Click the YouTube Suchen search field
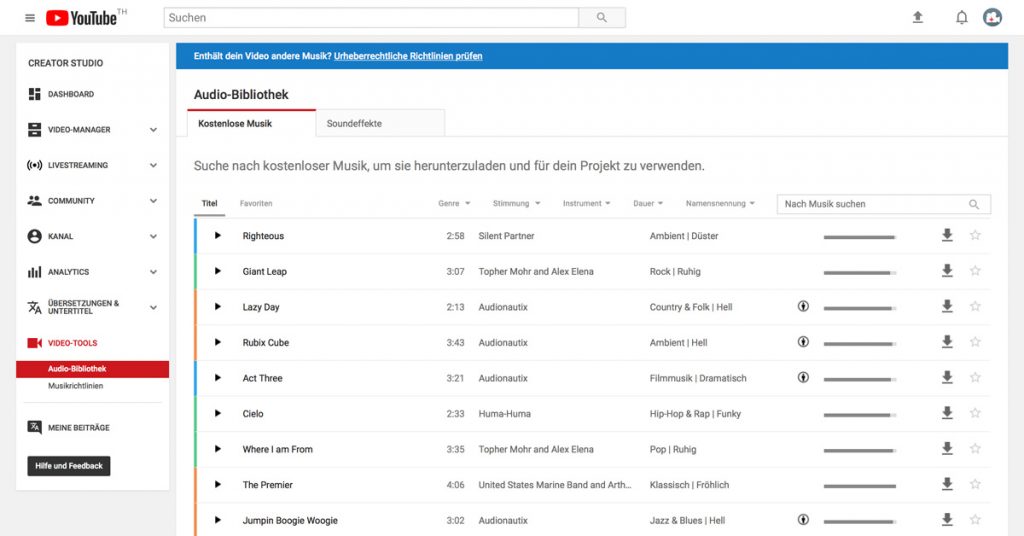The width and height of the screenshot is (1024, 536). click(371, 18)
